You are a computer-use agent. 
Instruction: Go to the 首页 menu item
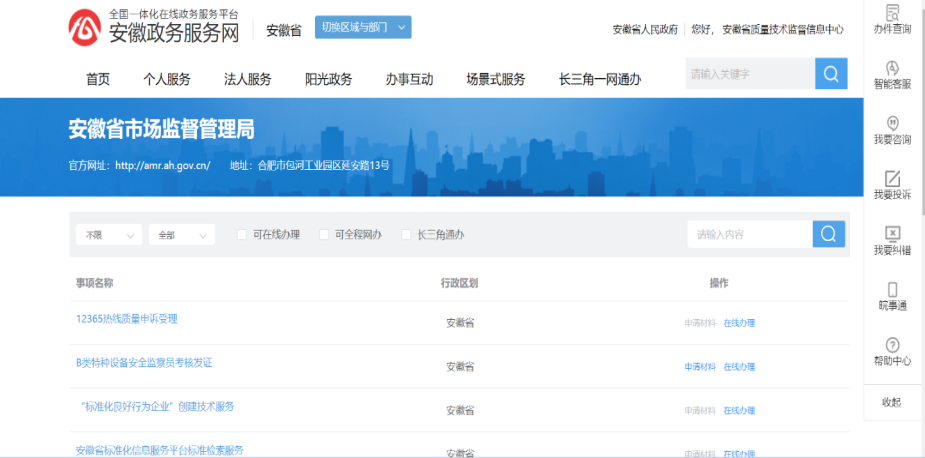98,79
